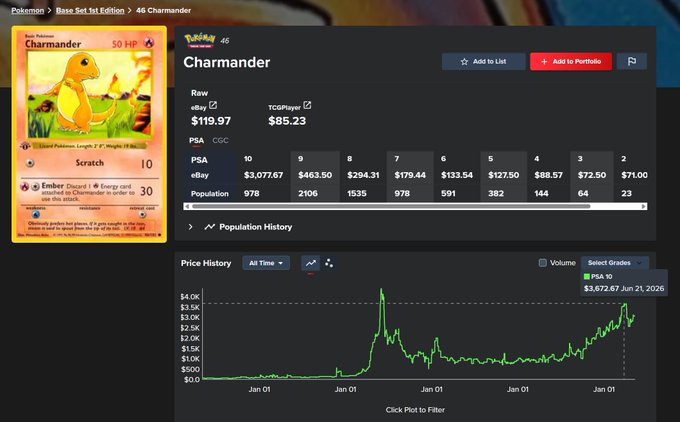
Task: Click the PSA 5 price $127.50
Action: tap(503, 175)
